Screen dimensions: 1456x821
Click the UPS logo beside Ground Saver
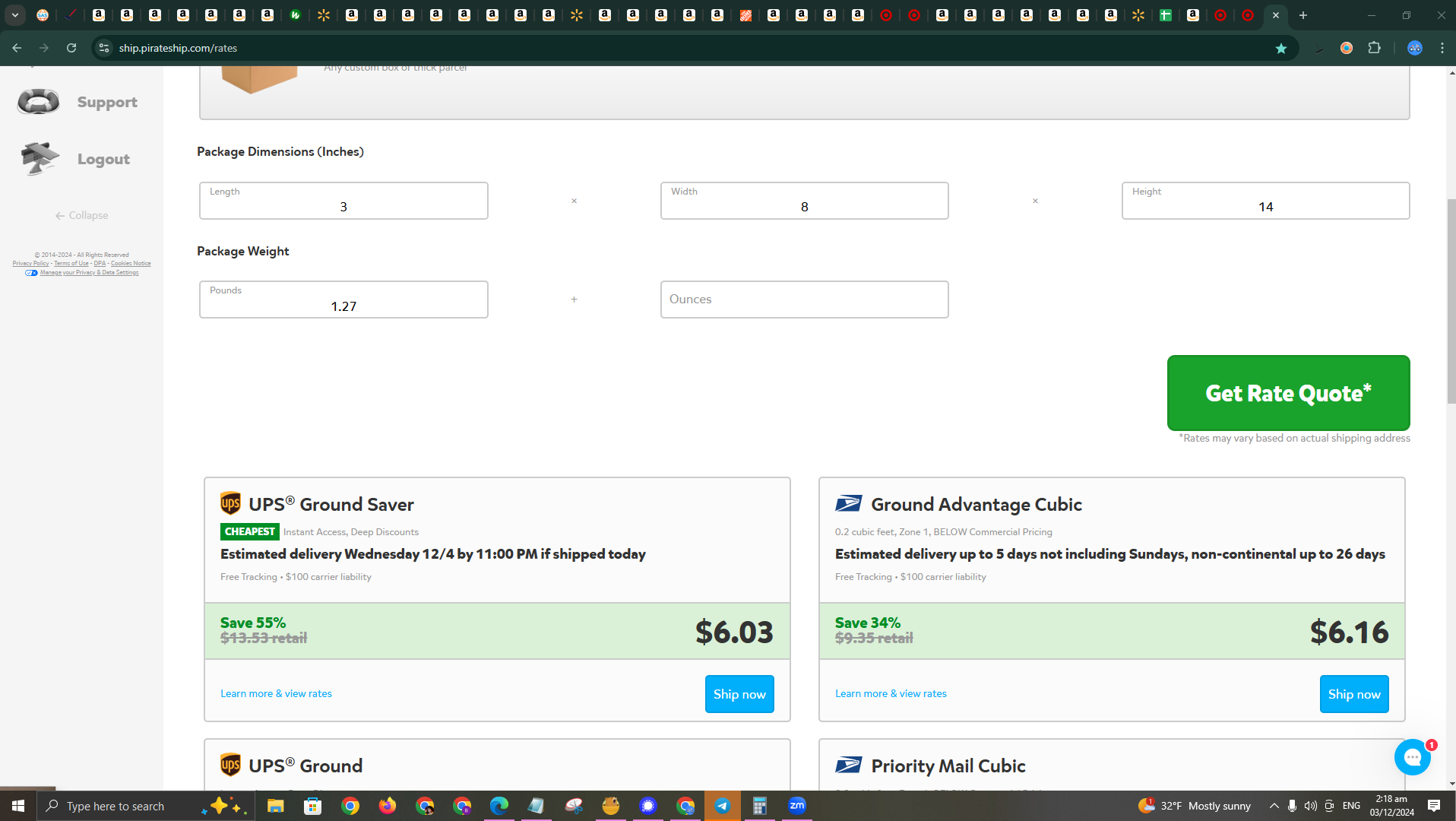(230, 503)
